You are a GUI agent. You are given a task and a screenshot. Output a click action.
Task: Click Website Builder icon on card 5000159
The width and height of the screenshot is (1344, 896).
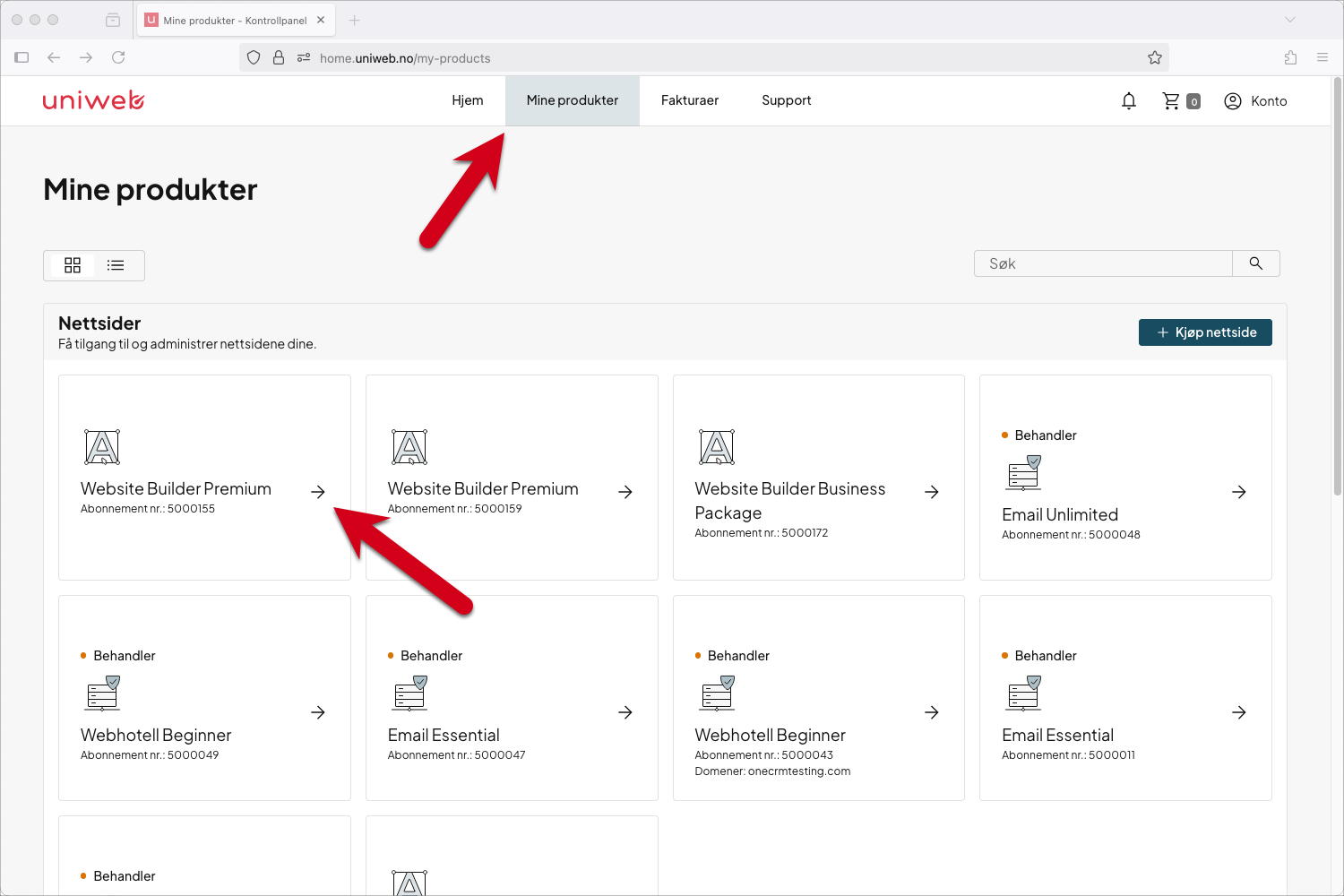point(409,447)
